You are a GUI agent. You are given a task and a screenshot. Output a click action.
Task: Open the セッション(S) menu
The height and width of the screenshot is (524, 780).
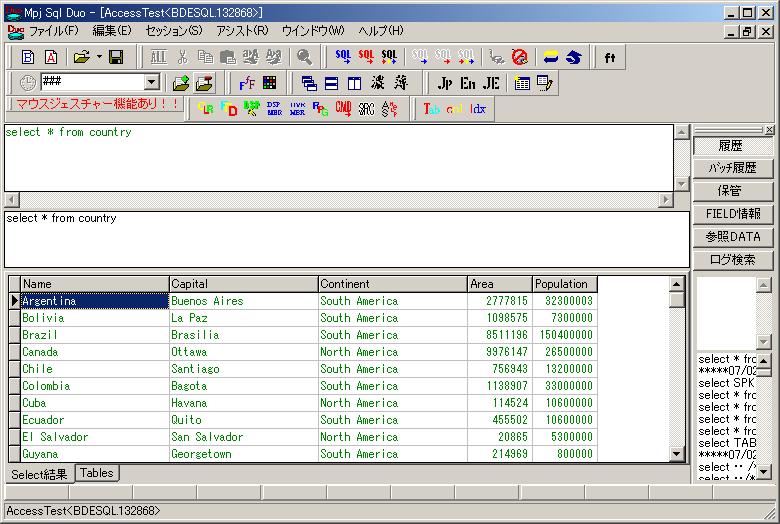[174, 31]
